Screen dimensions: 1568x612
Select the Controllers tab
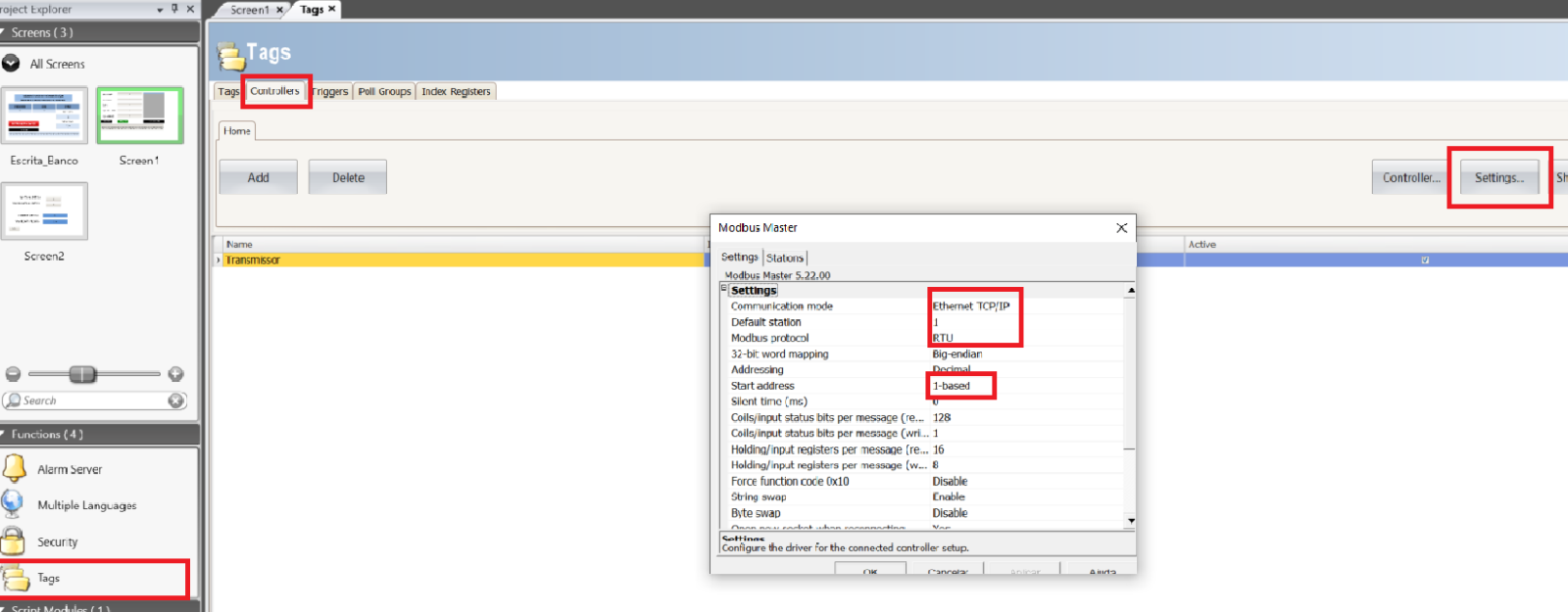coord(274,91)
